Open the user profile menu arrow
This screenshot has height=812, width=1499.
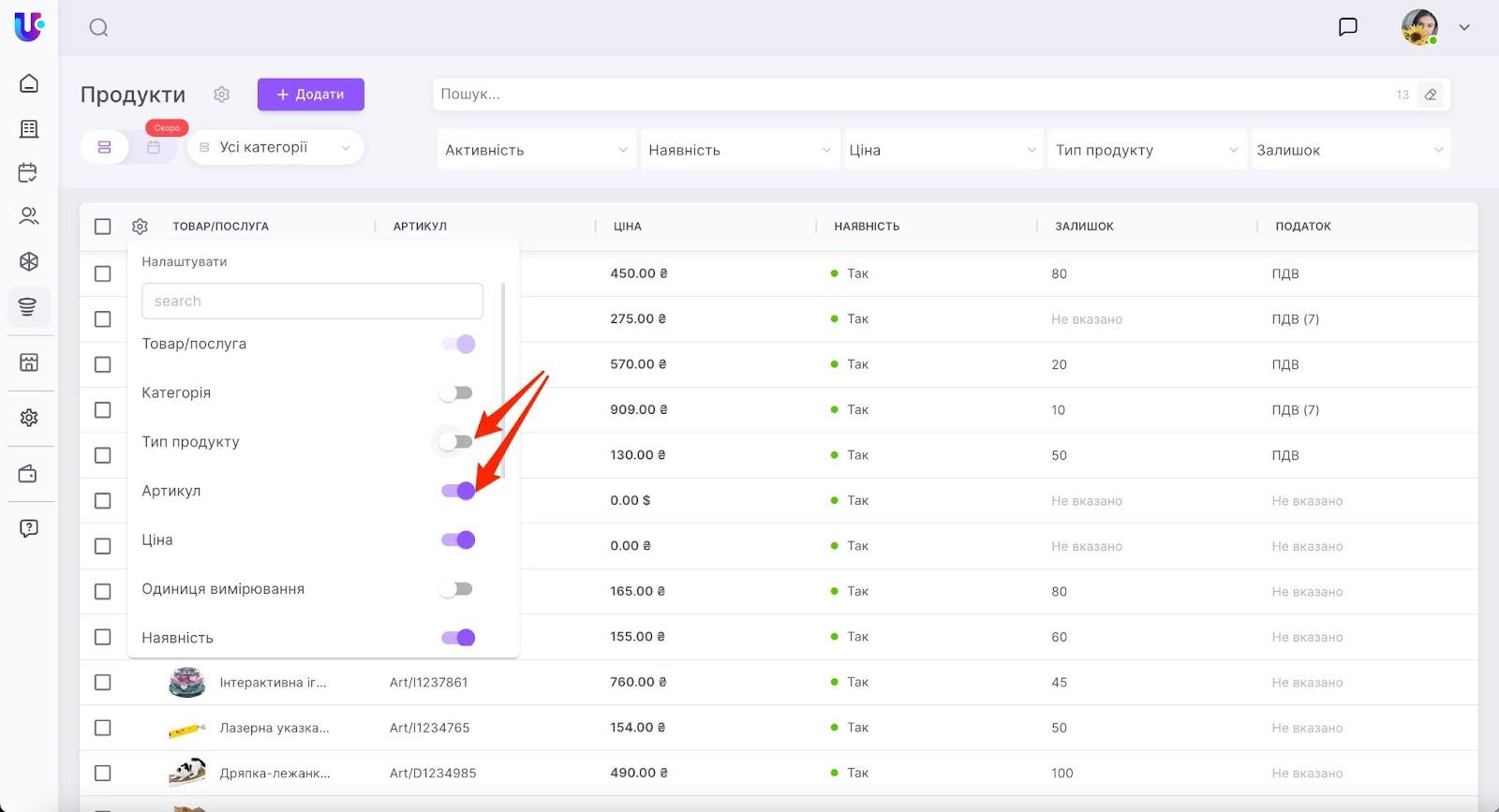coord(1464,27)
